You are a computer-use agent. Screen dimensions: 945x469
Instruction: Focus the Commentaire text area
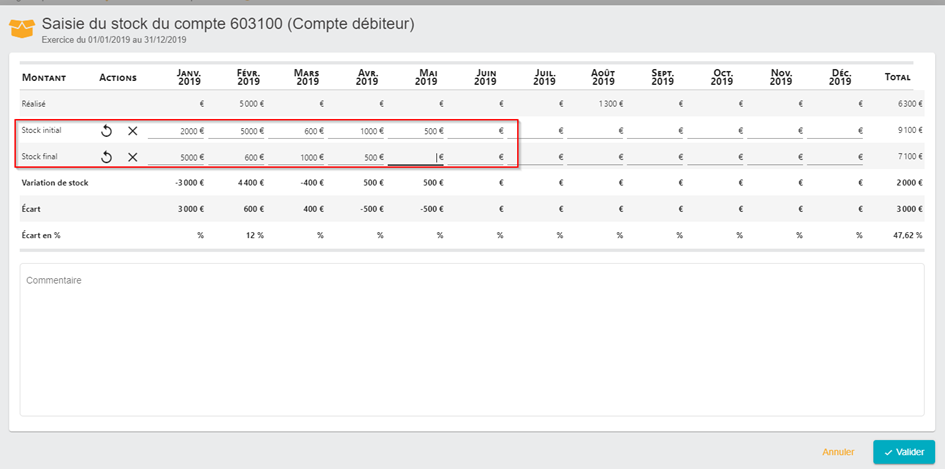[472, 339]
